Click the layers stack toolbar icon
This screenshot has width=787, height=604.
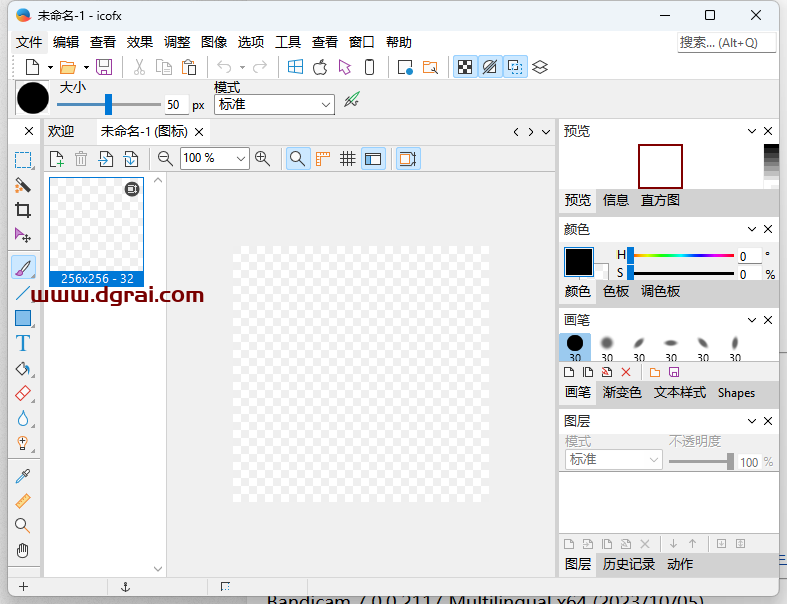540,67
